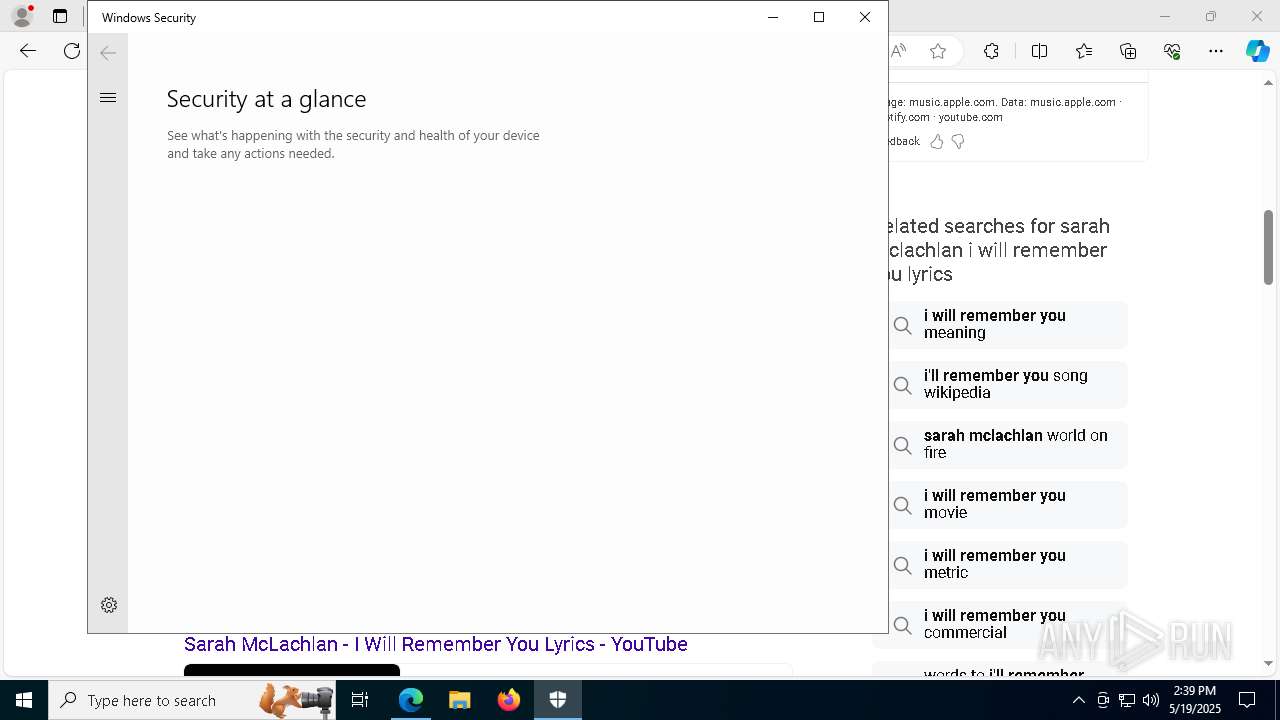
Task: Open Windows Security settings gear
Action: [109, 605]
